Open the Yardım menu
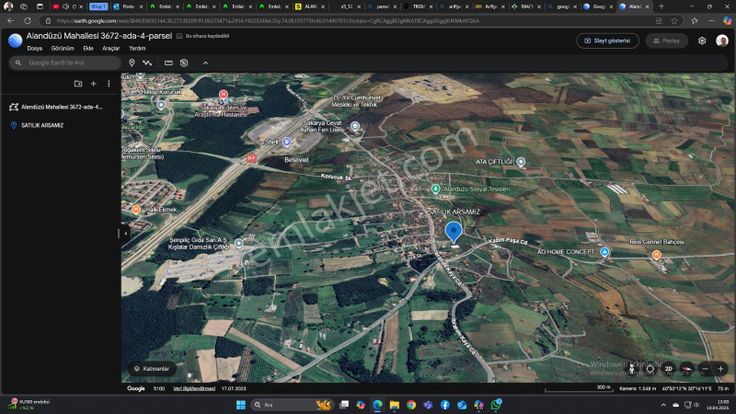This screenshot has height=414, width=736. coord(137,48)
